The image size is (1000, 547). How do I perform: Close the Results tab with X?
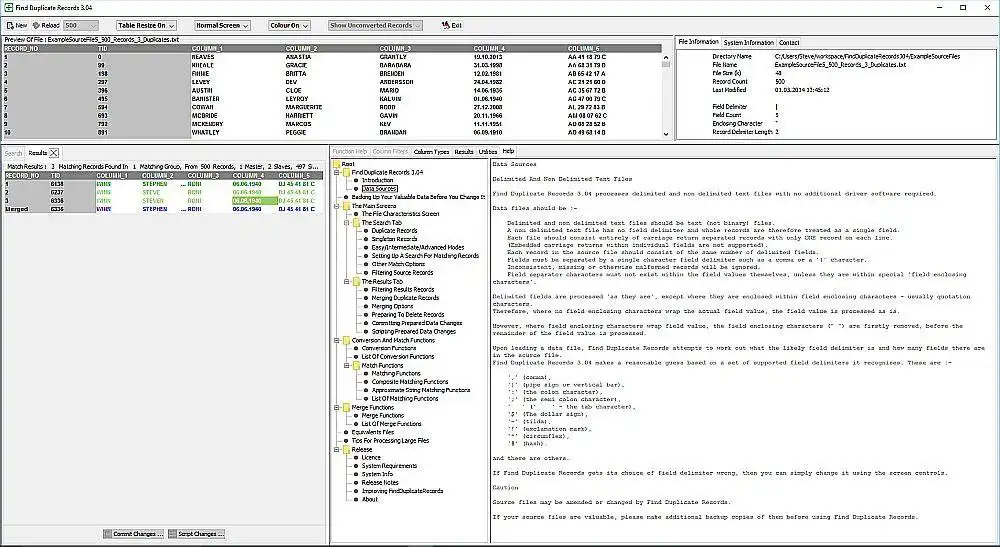coord(54,152)
